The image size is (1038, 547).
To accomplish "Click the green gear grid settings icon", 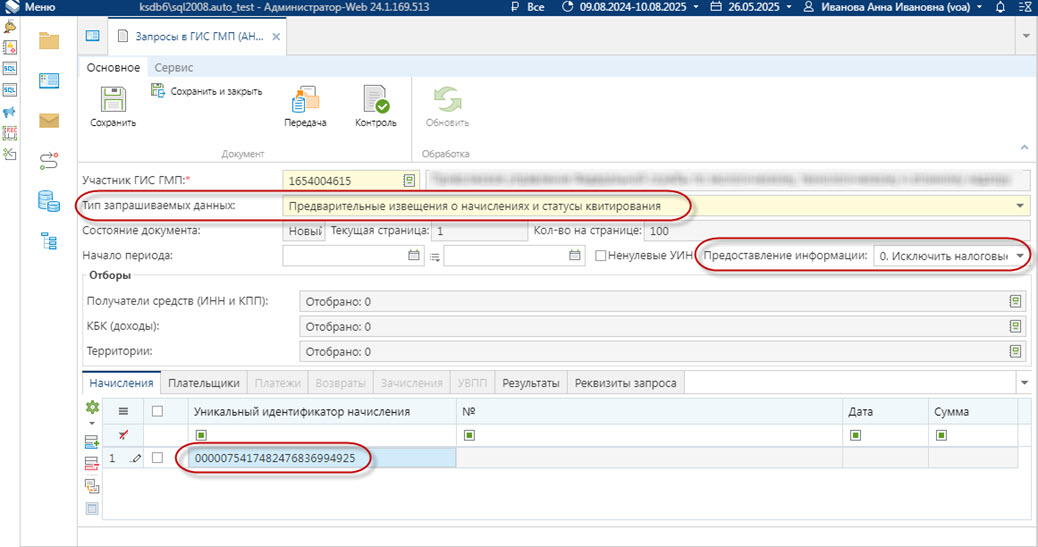I will [92, 407].
